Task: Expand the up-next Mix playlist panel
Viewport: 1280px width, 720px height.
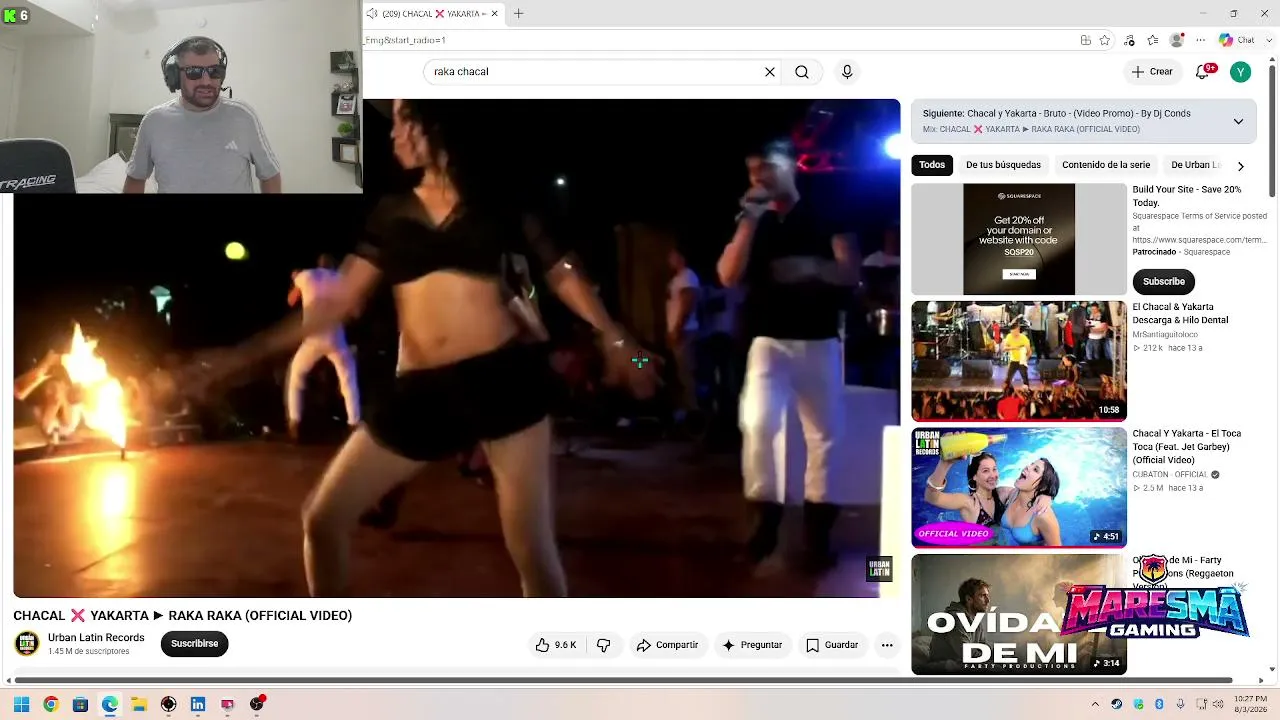Action: [x=1238, y=121]
